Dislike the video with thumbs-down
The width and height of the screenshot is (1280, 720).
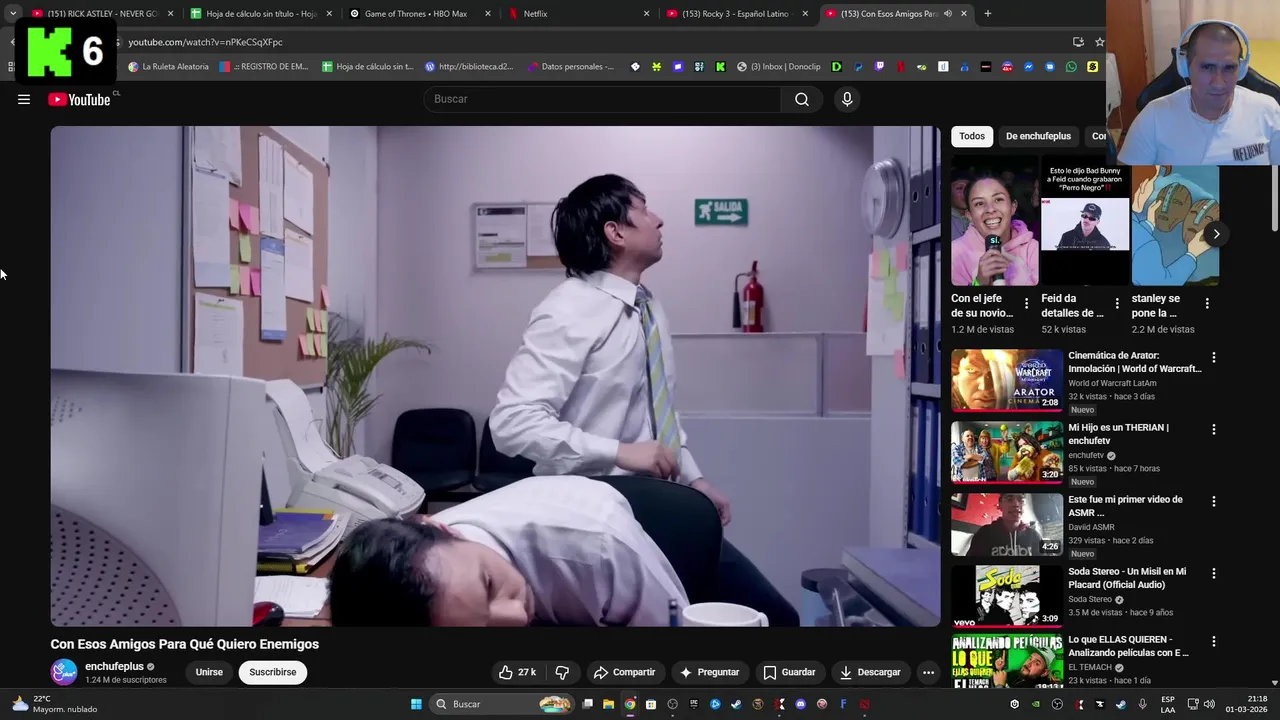[x=562, y=672]
